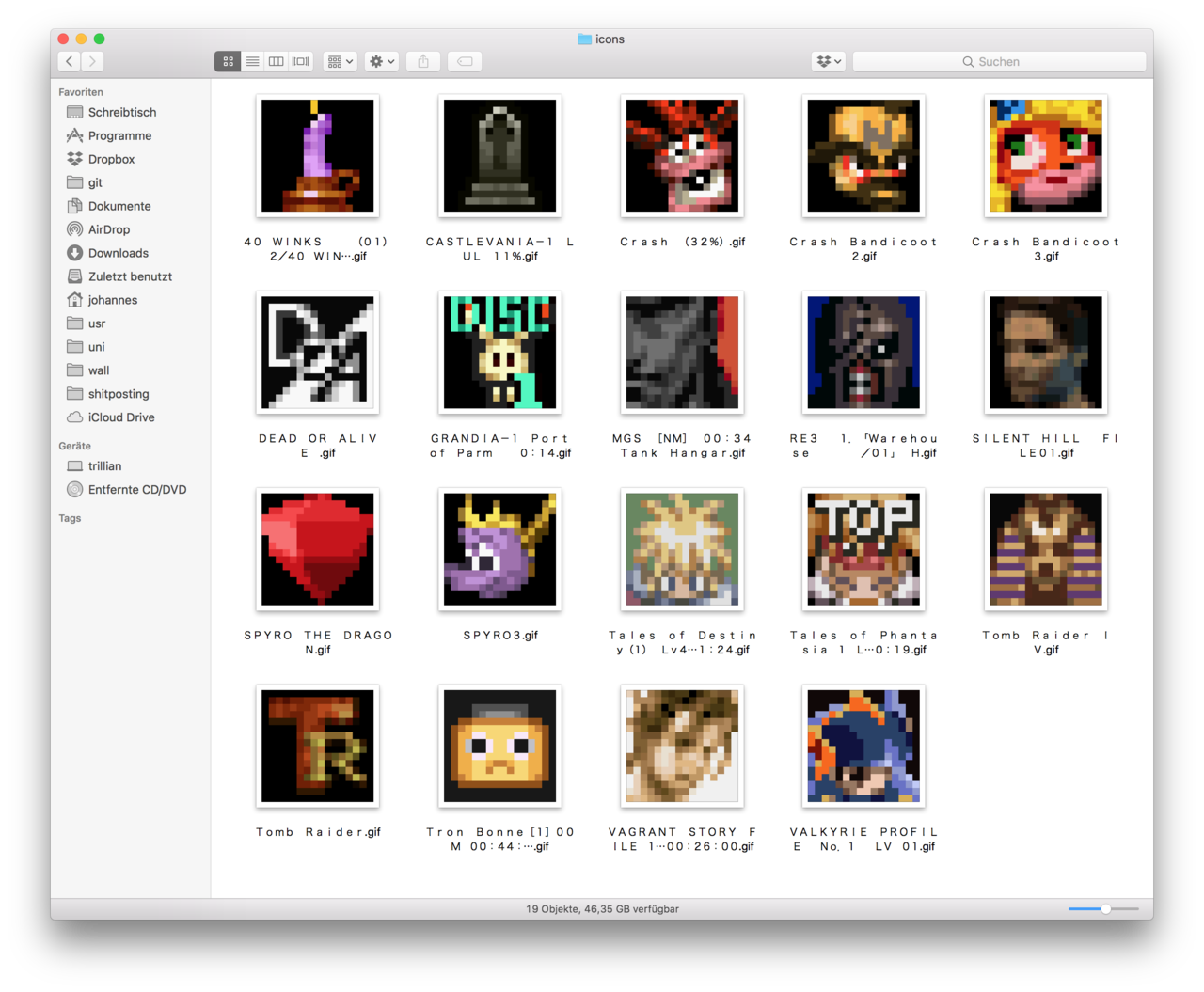This screenshot has width=1204, height=992.
Task: Go back with the left arrow
Action: pyautogui.click(x=70, y=61)
